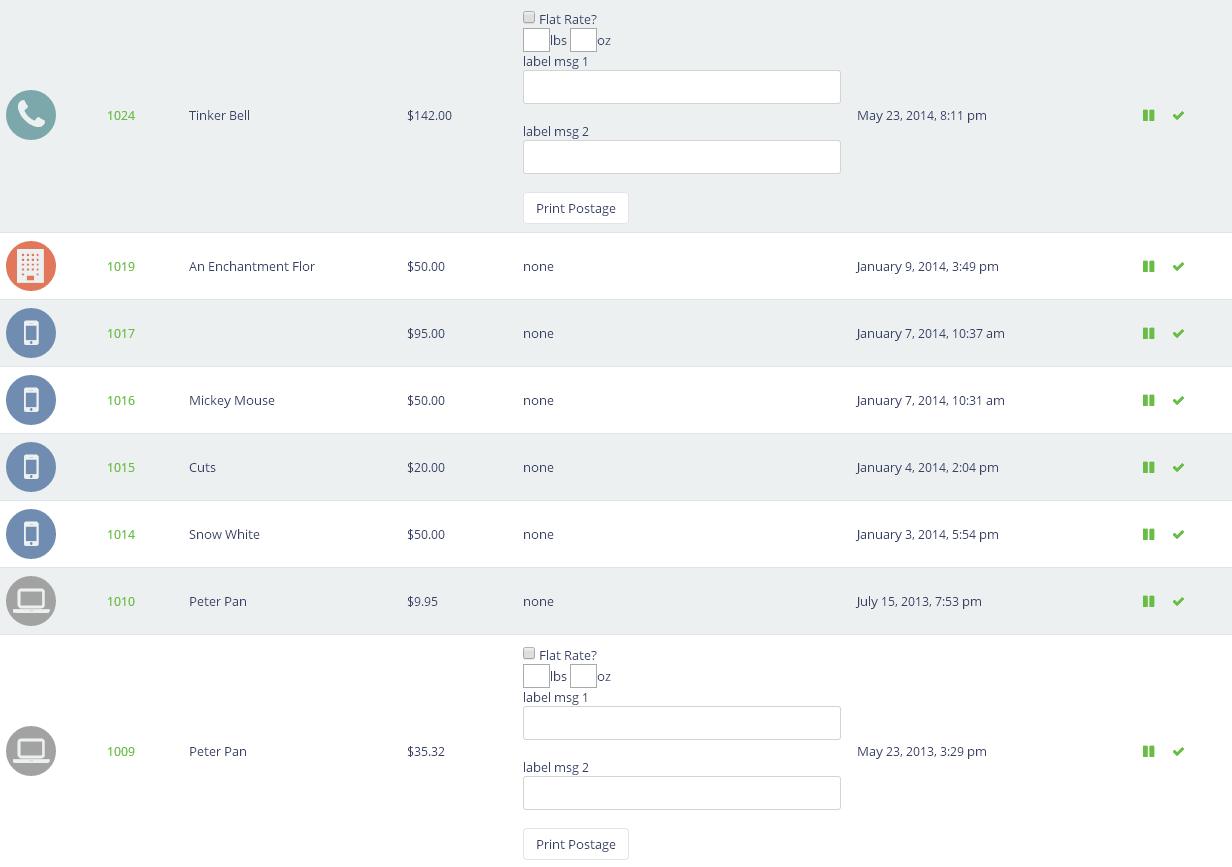Pause order 1015 using the pause icon
Screen dimensions: 1232x867
(1148, 468)
